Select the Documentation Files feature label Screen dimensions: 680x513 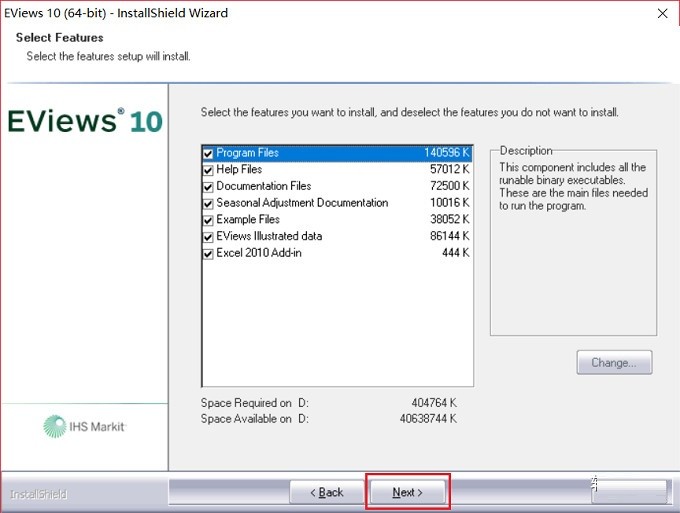pyautogui.click(x=264, y=186)
